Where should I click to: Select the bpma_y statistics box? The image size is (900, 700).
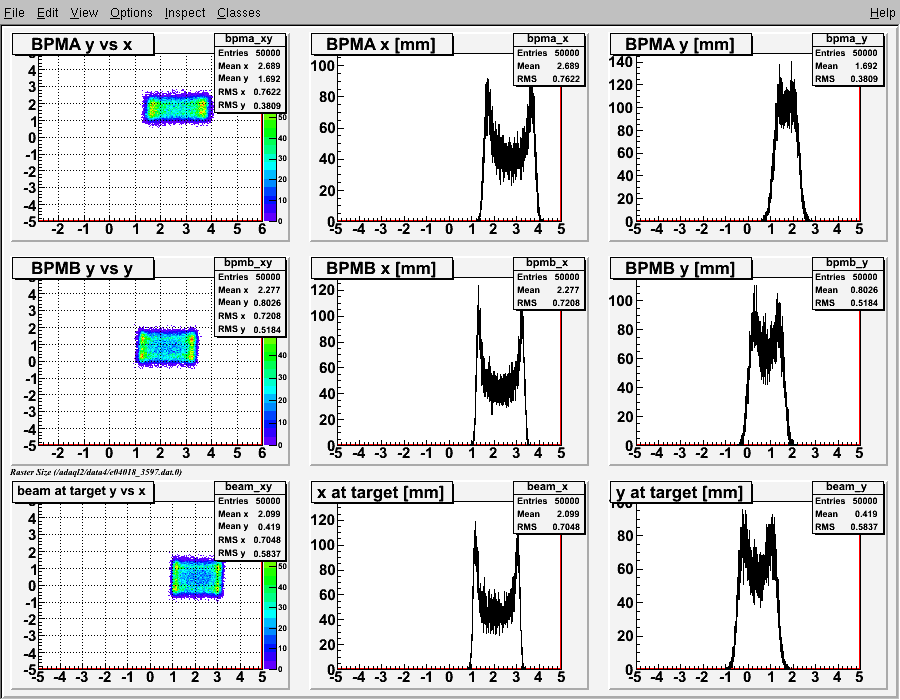[x=848, y=60]
